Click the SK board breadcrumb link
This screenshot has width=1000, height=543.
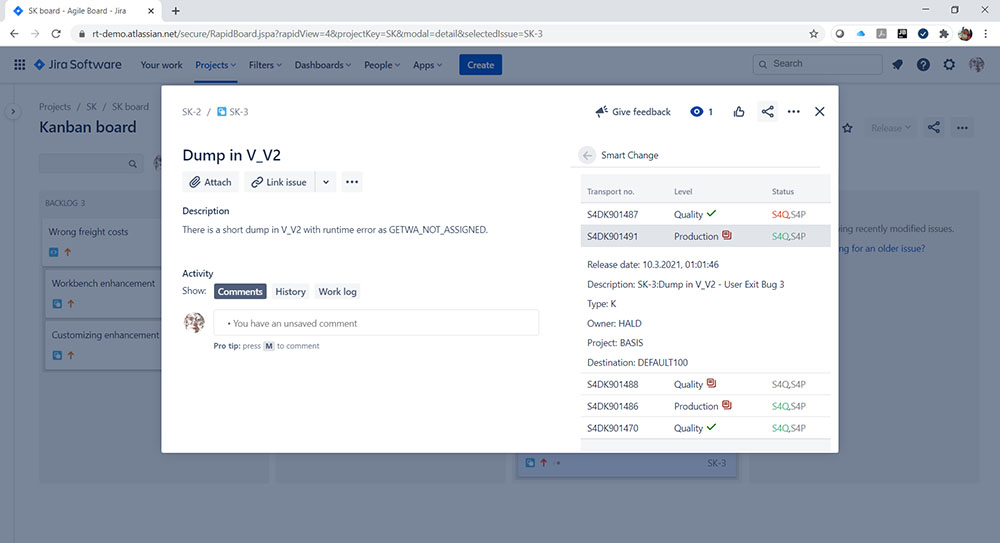click(130, 107)
